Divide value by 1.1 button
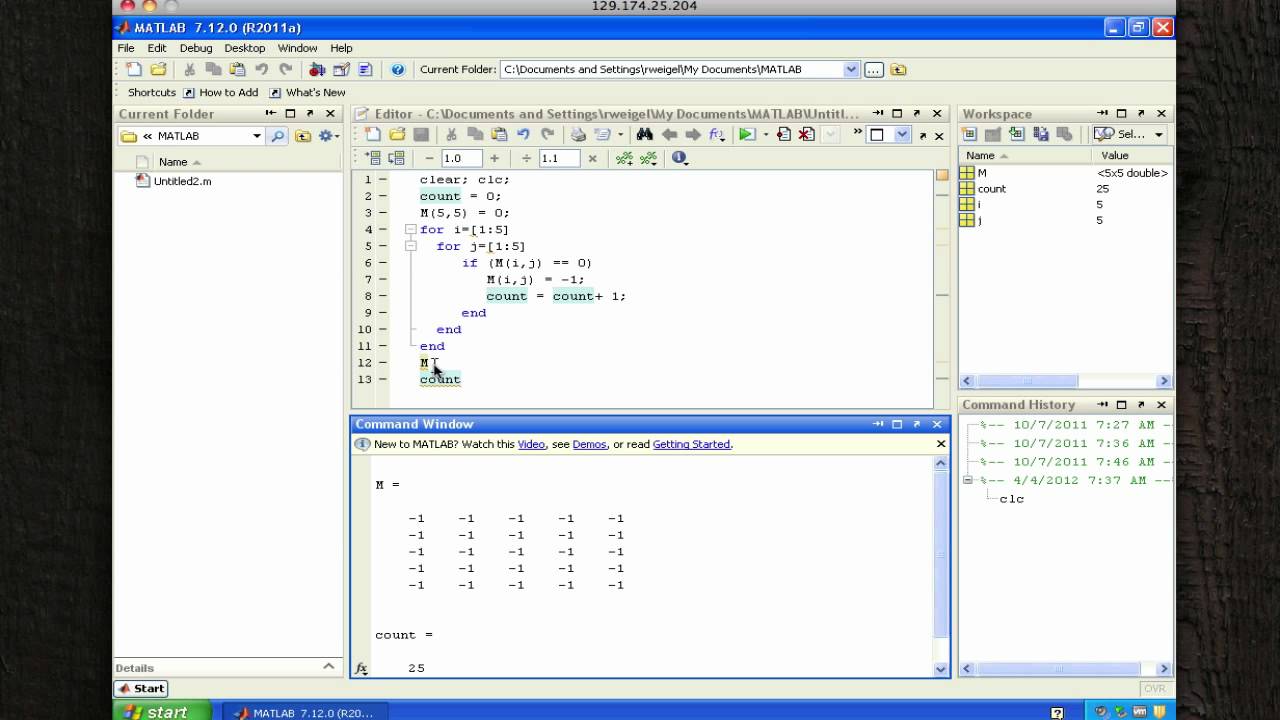1280x720 pixels. pyautogui.click(x=527, y=158)
